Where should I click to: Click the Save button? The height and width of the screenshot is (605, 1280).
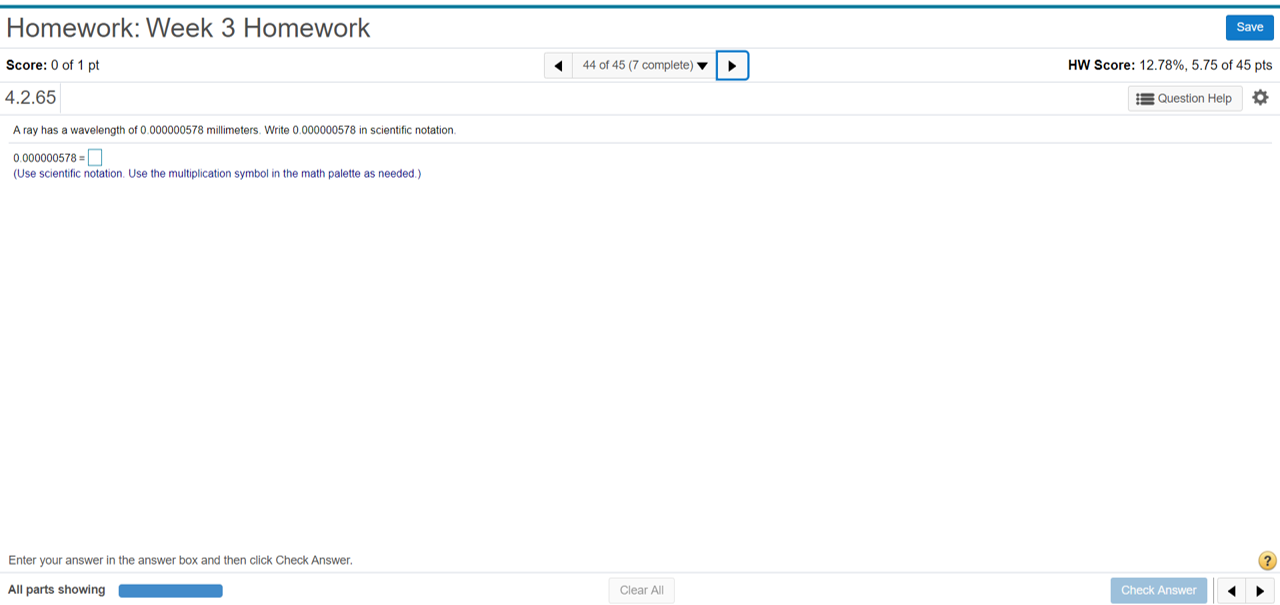click(1249, 28)
